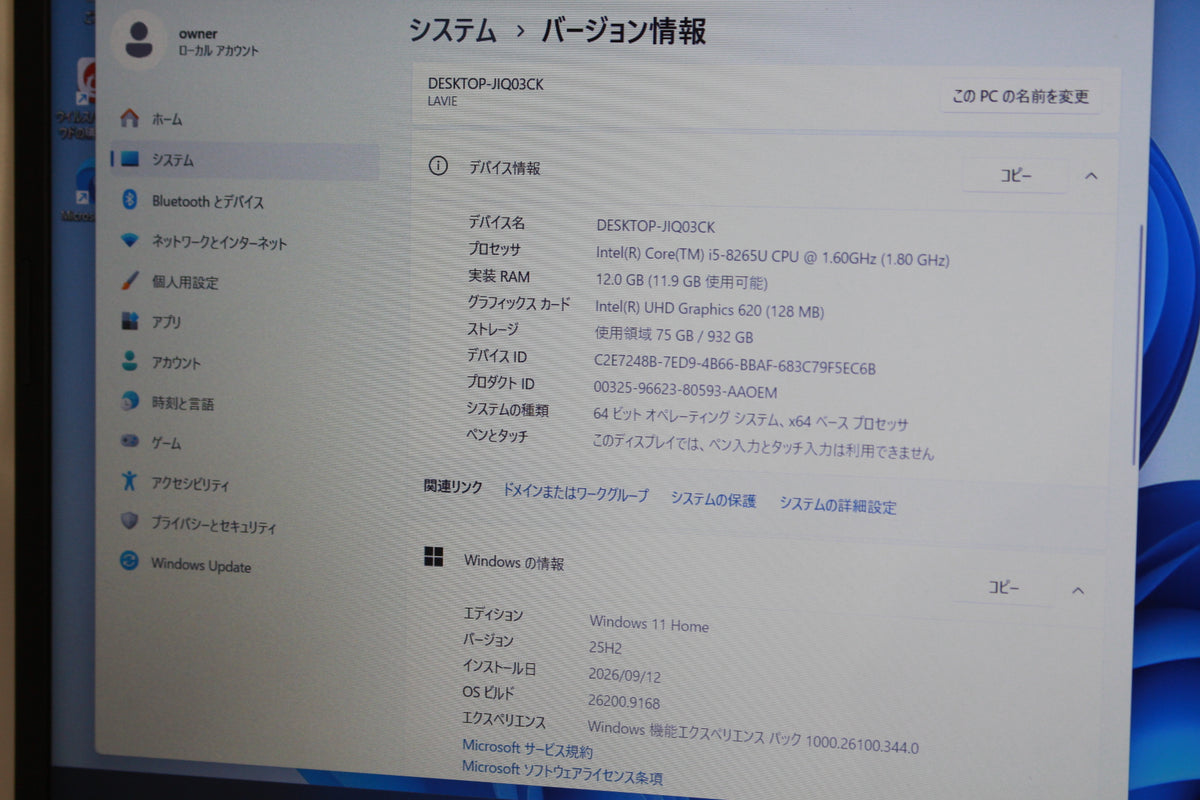The image size is (1200, 800).
Task: Click the device ID value C2E7248B
Action: point(734,363)
